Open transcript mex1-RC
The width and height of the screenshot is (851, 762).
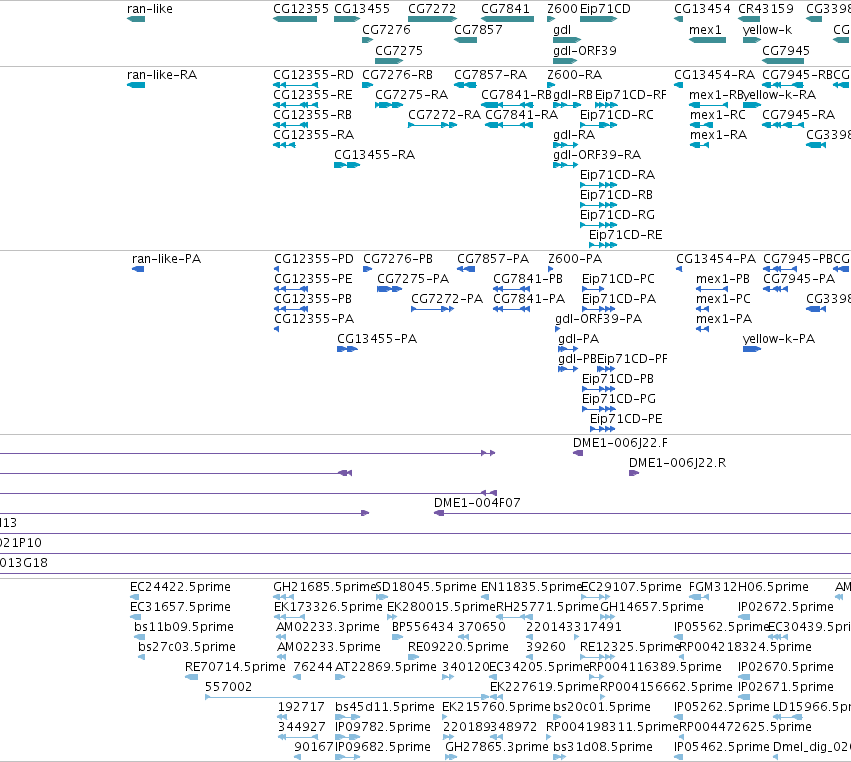tap(718, 115)
